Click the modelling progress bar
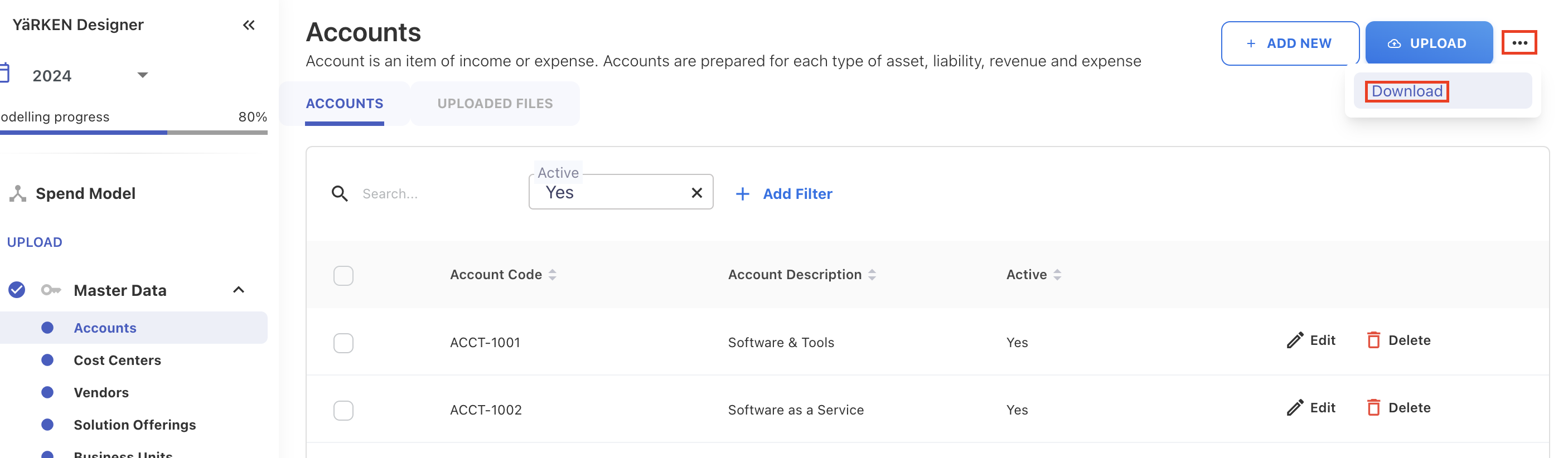1568x458 pixels. (x=134, y=132)
